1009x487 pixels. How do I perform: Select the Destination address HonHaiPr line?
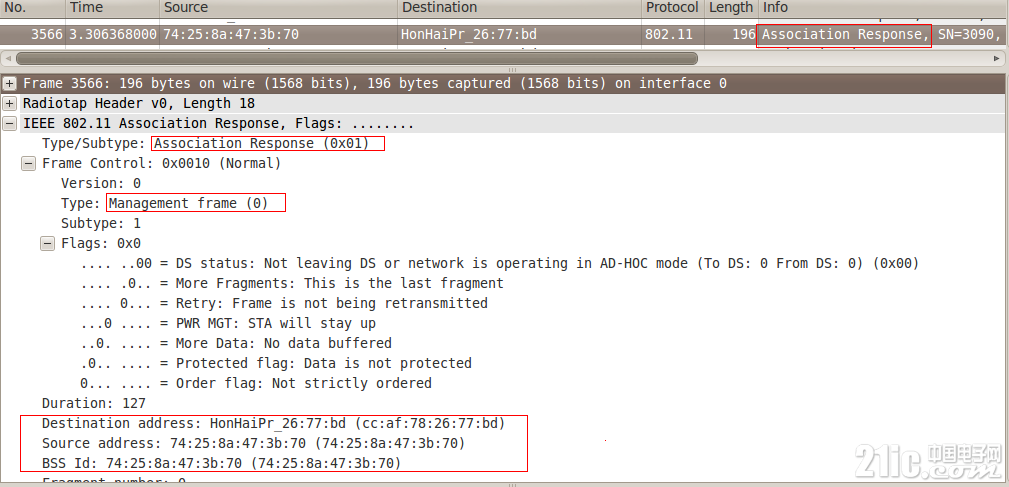point(273,423)
